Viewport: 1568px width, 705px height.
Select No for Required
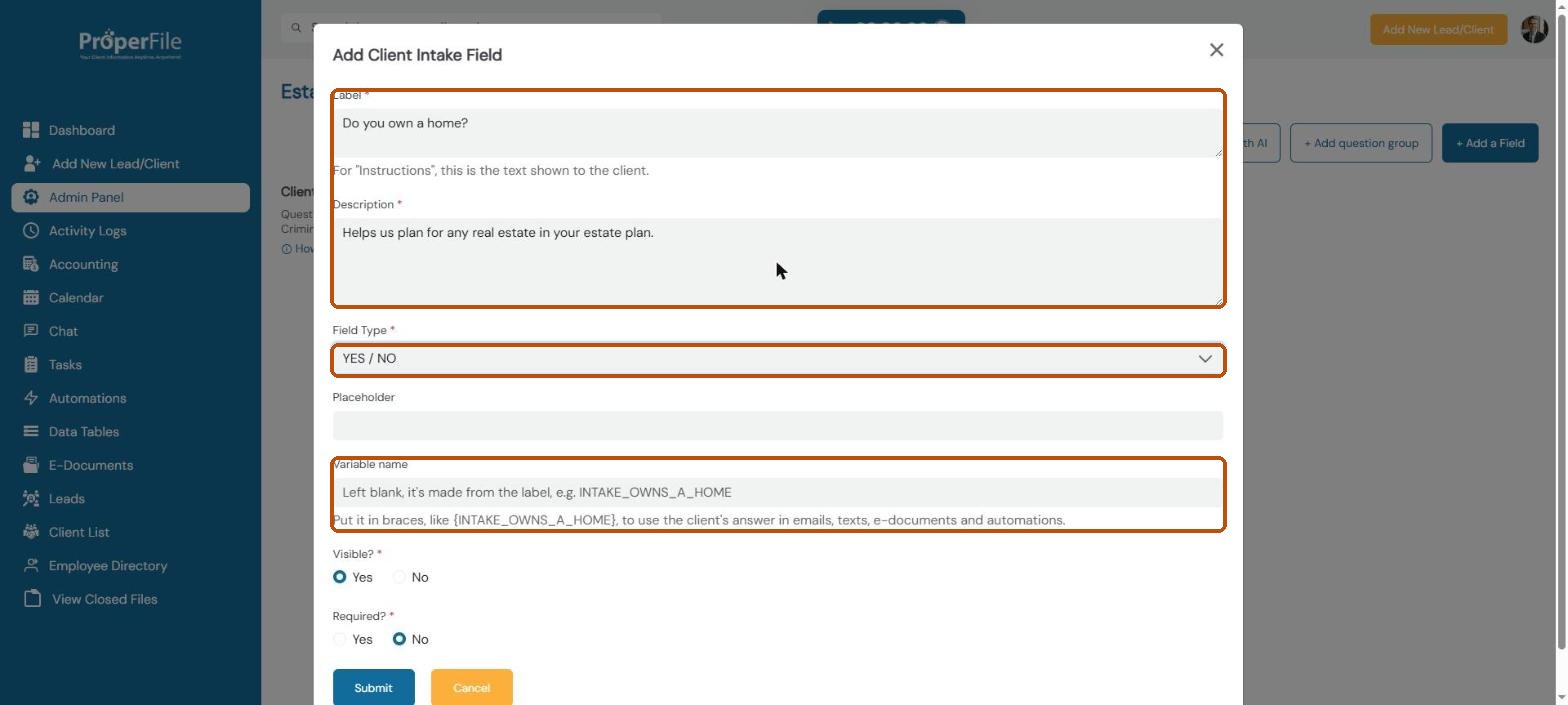point(399,639)
